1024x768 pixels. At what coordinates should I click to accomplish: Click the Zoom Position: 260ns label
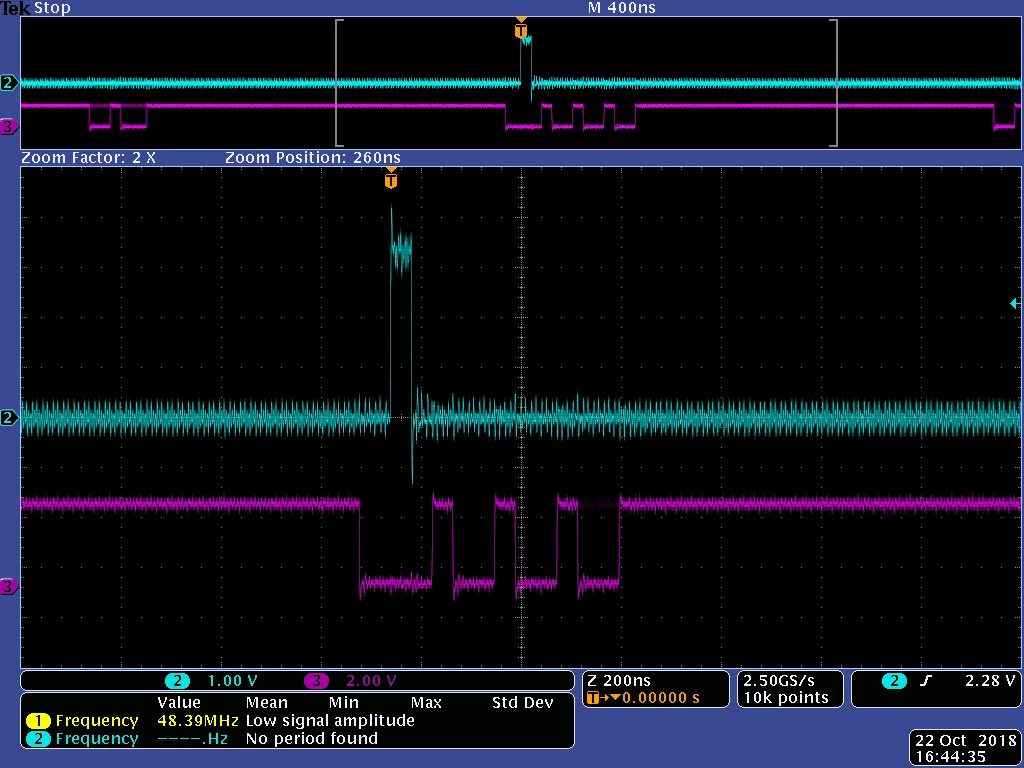tap(313, 157)
